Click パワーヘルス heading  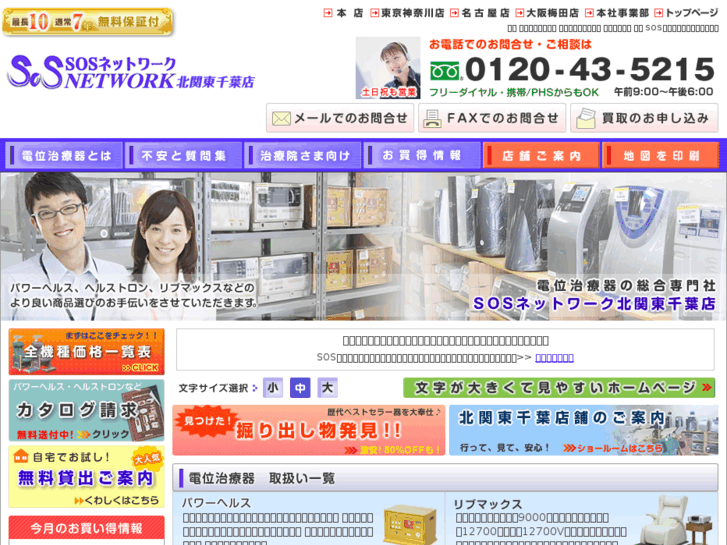[216, 503]
